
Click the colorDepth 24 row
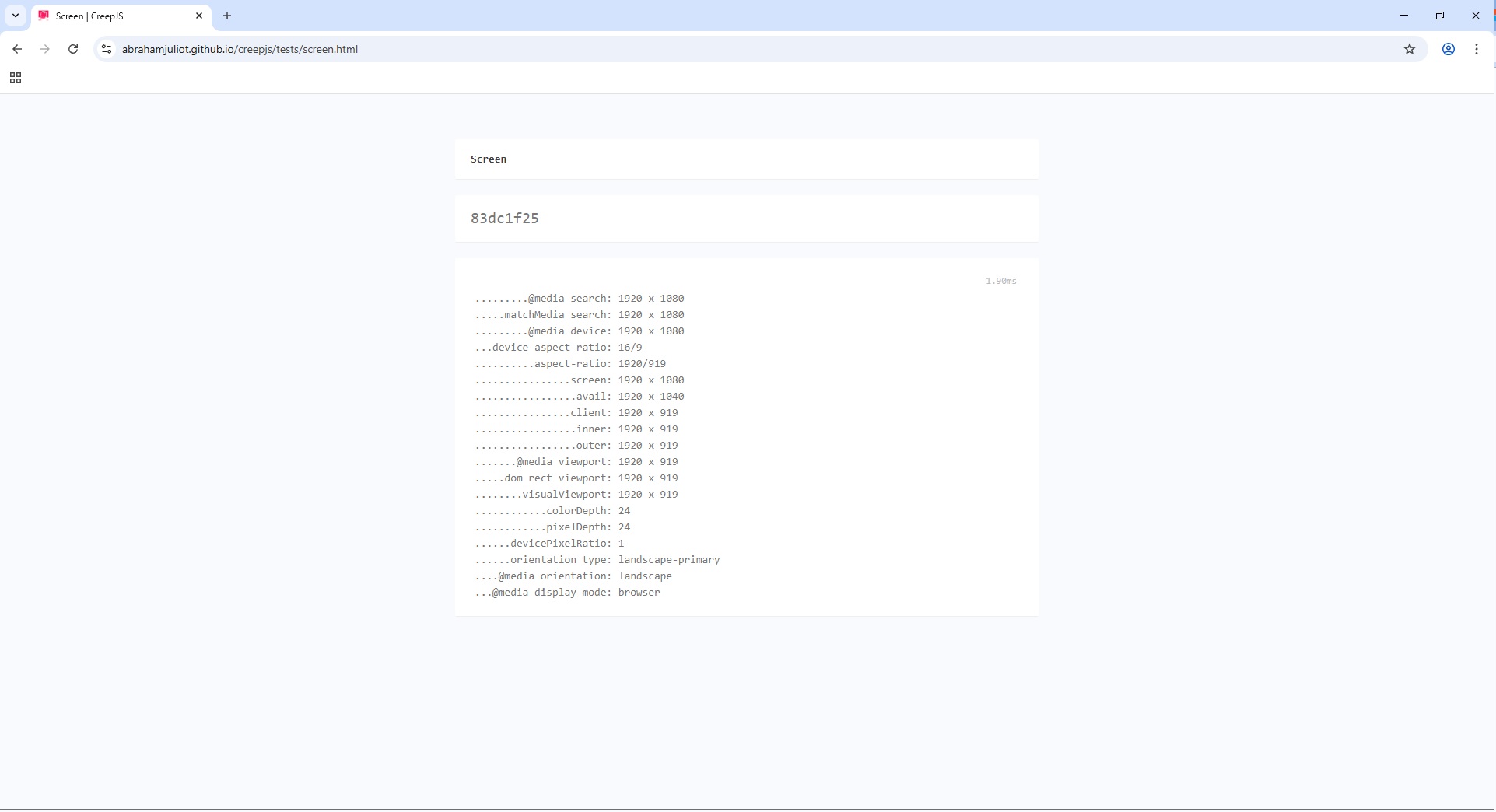(x=552, y=511)
